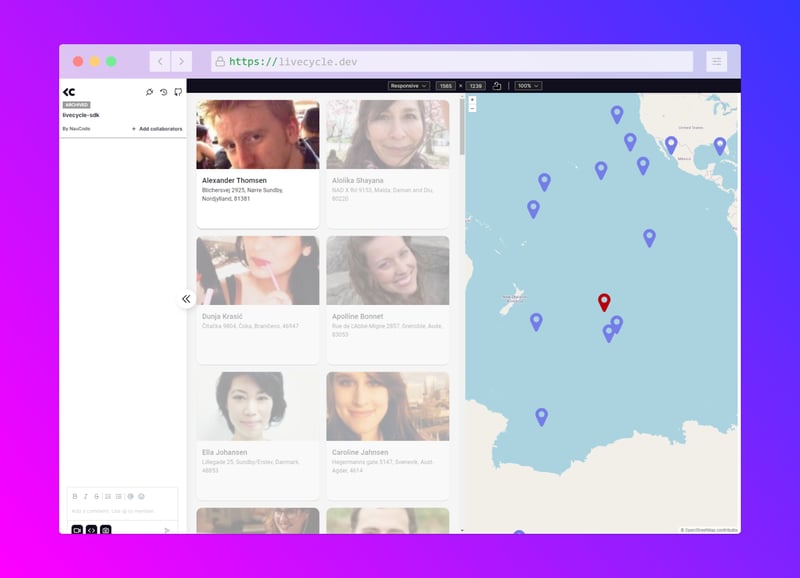Screen dimensions: 800x578
Task: Click the OpenStreetMap contributors attribution
Action: [x=709, y=530]
